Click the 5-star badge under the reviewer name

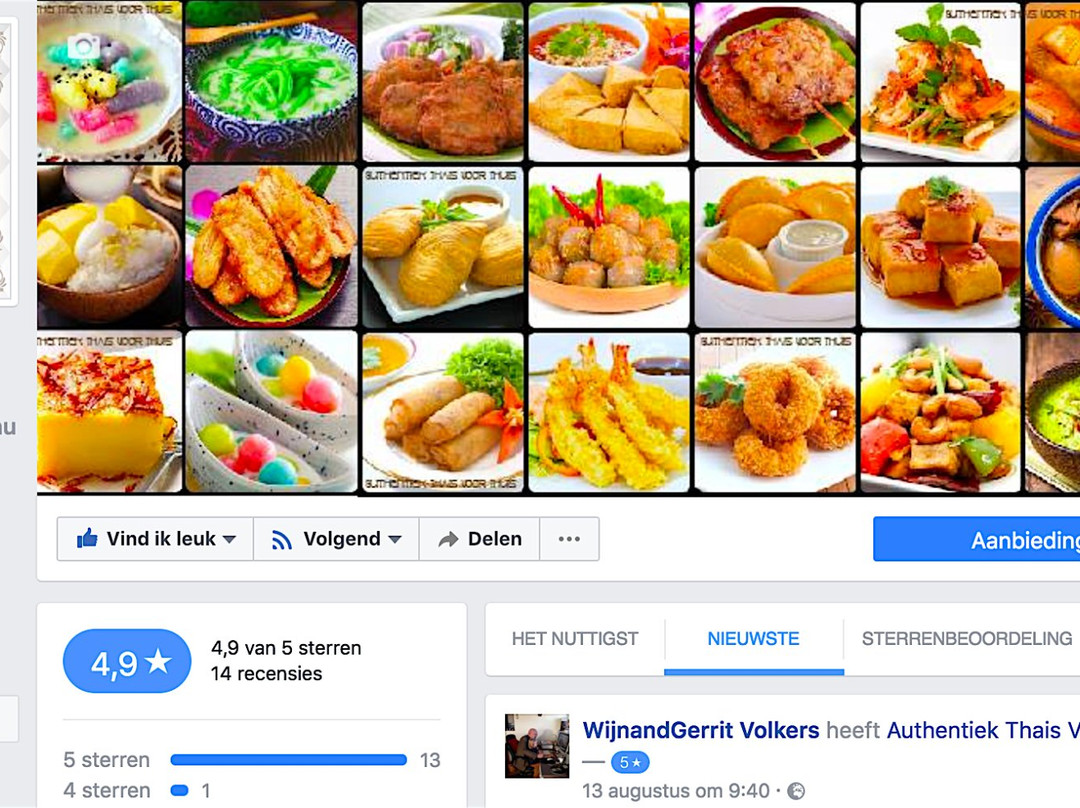[x=630, y=763]
